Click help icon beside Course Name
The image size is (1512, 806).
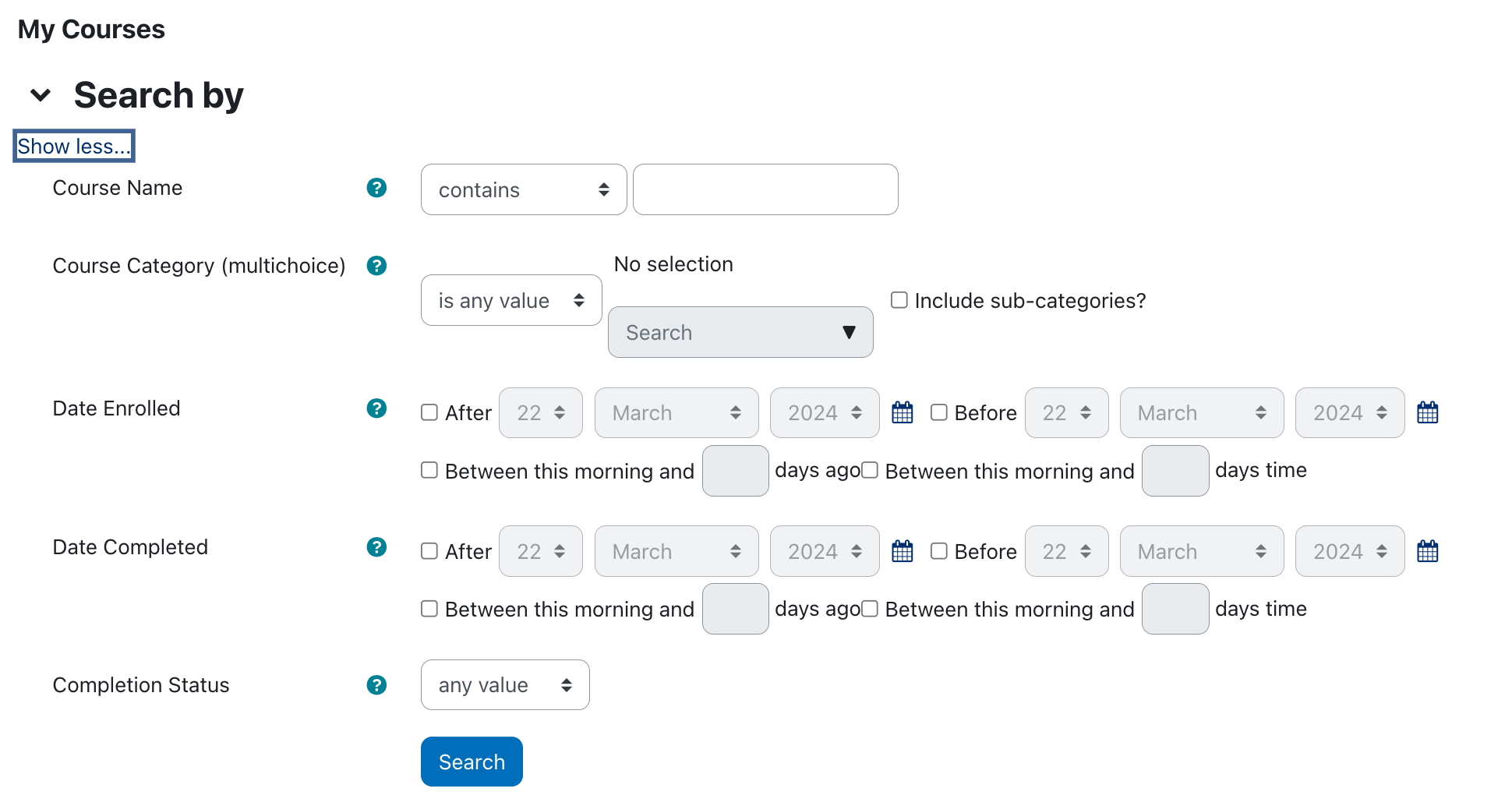click(x=376, y=188)
